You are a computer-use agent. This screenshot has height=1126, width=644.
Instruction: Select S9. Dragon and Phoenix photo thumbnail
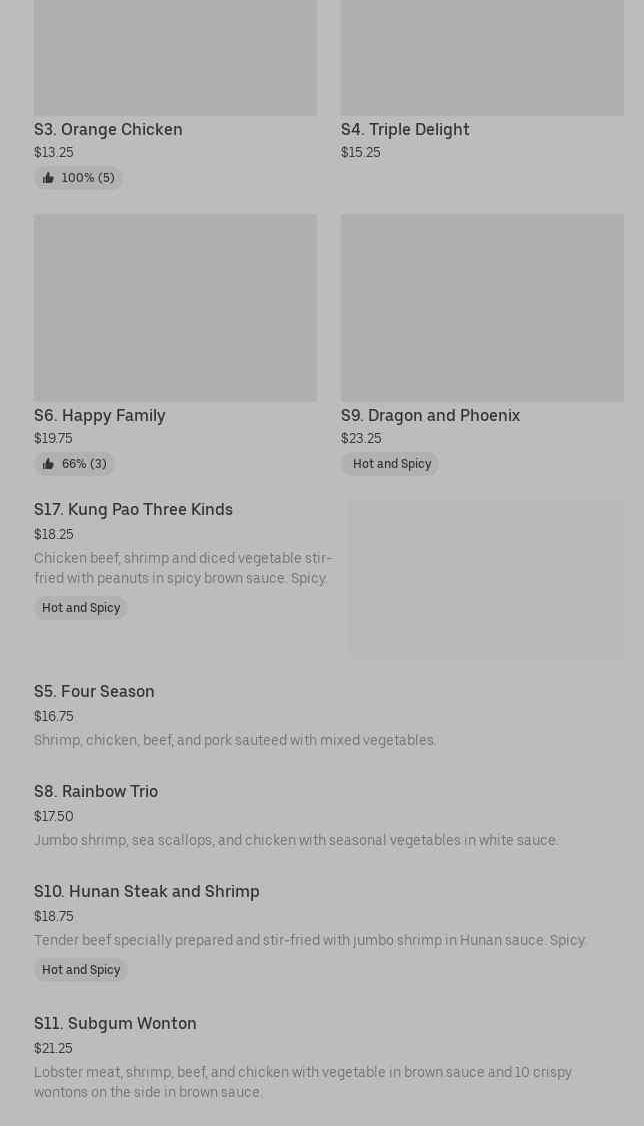[482, 307]
